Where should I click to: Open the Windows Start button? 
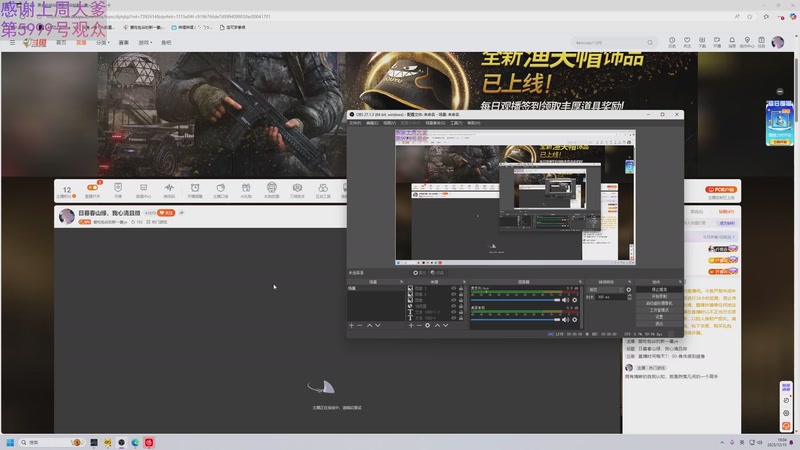point(10,442)
